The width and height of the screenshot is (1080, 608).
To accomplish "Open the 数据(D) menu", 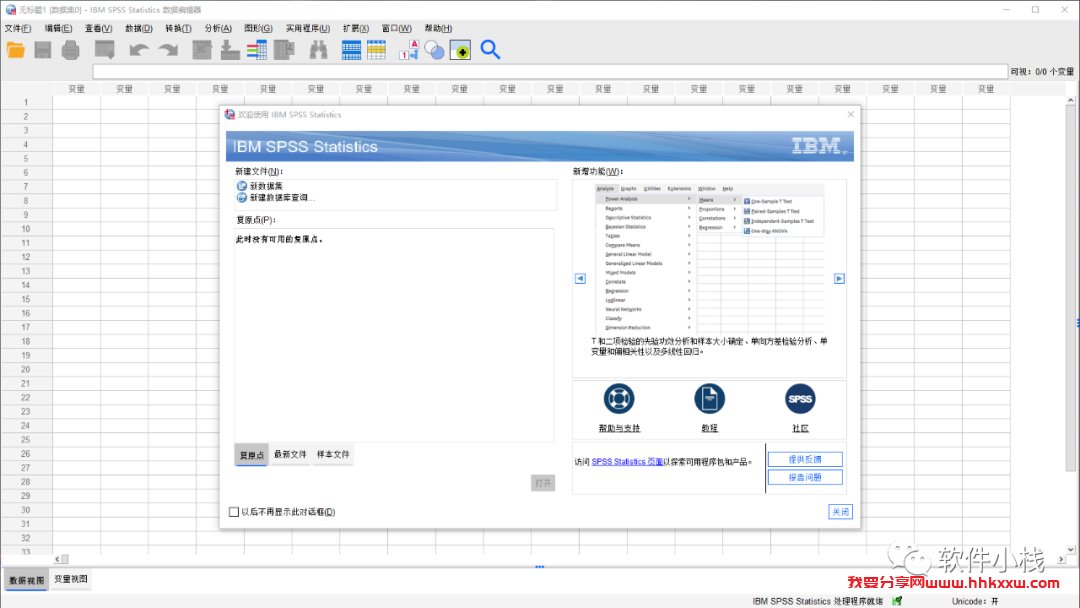I will tap(138, 28).
